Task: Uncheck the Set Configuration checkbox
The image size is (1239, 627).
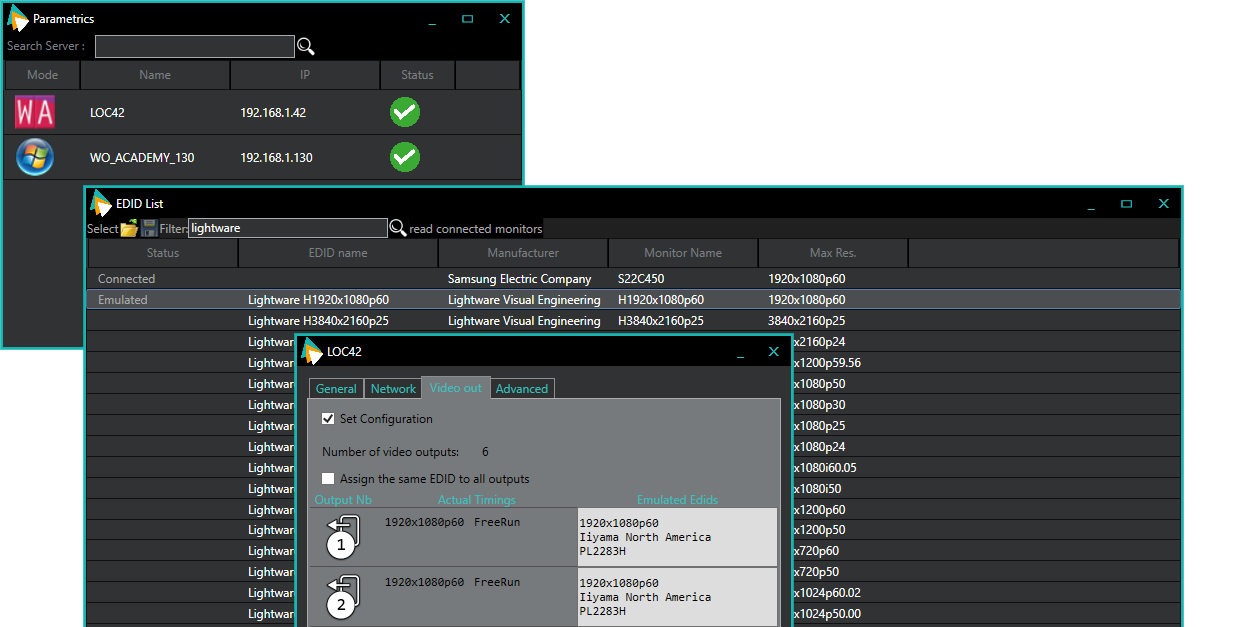Action: pyautogui.click(x=328, y=419)
